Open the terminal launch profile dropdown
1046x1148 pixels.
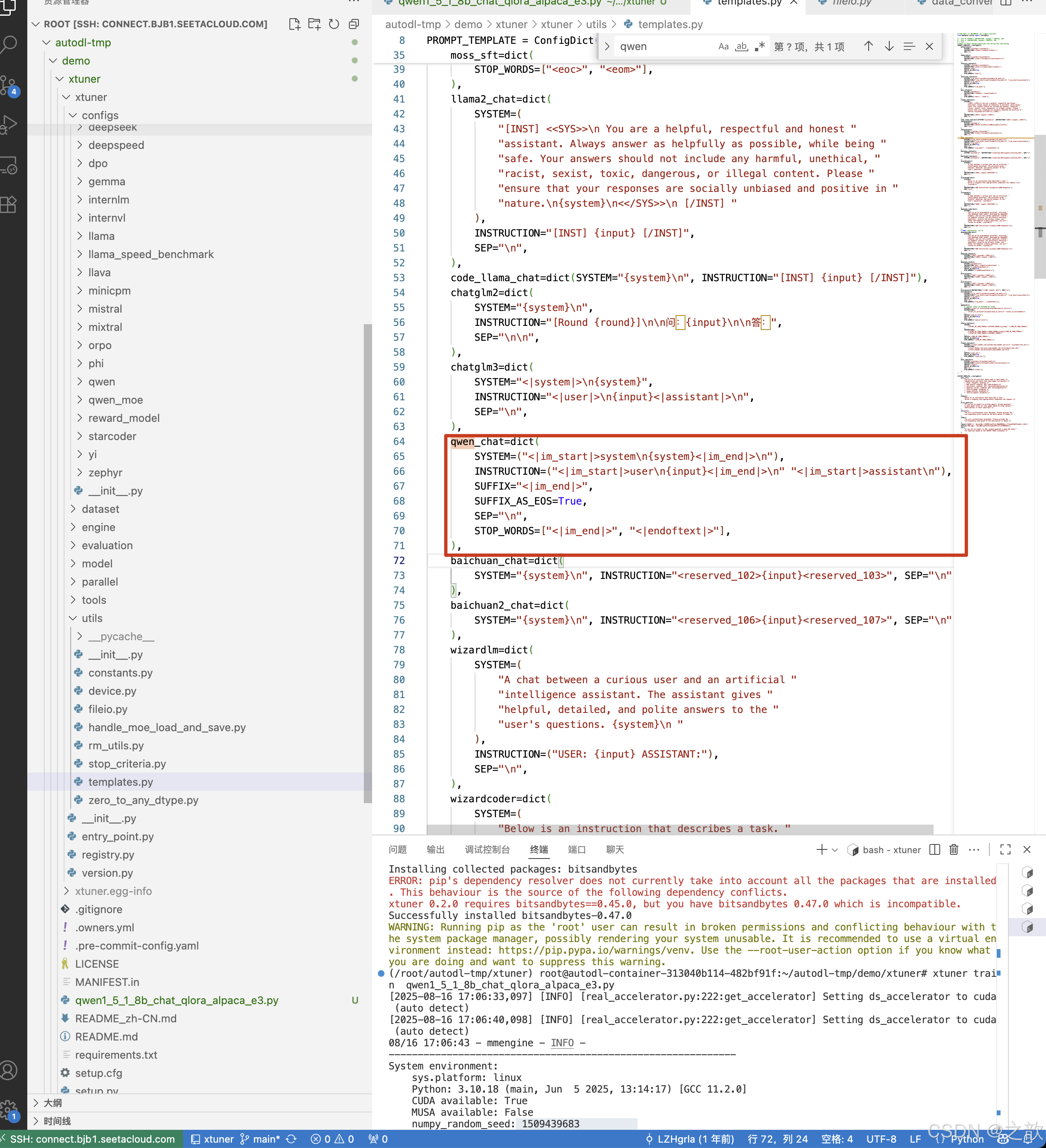point(835,849)
